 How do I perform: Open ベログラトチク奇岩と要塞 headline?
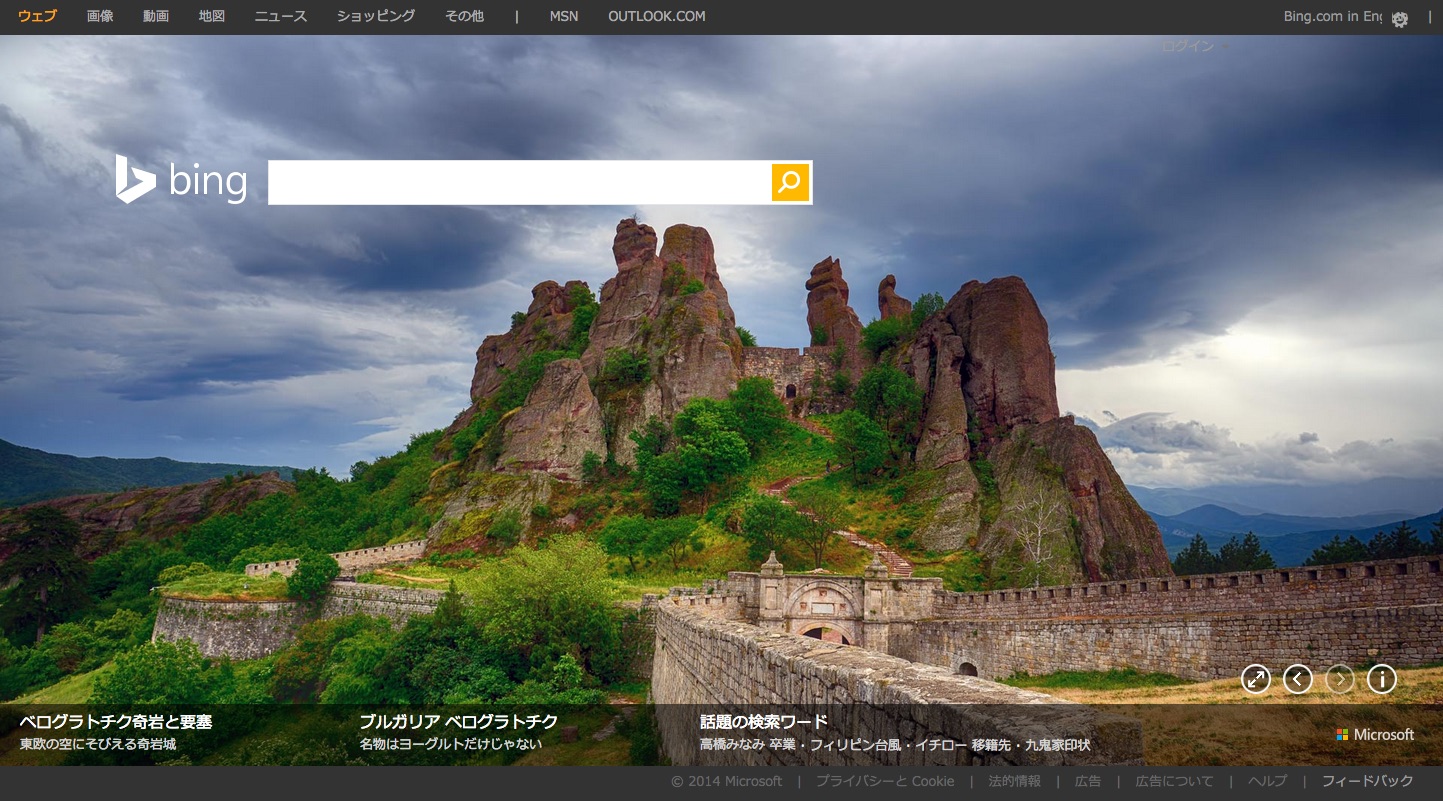pyautogui.click(x=116, y=722)
